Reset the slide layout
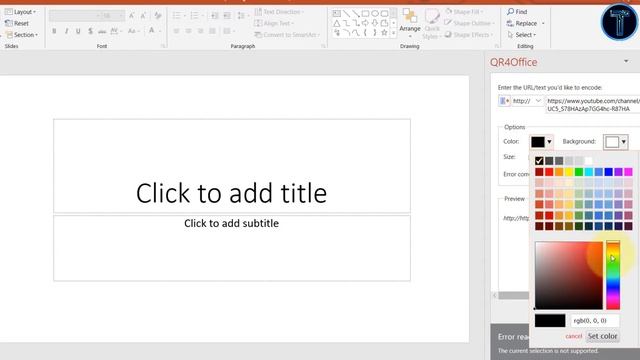640x360 pixels. [17, 23]
